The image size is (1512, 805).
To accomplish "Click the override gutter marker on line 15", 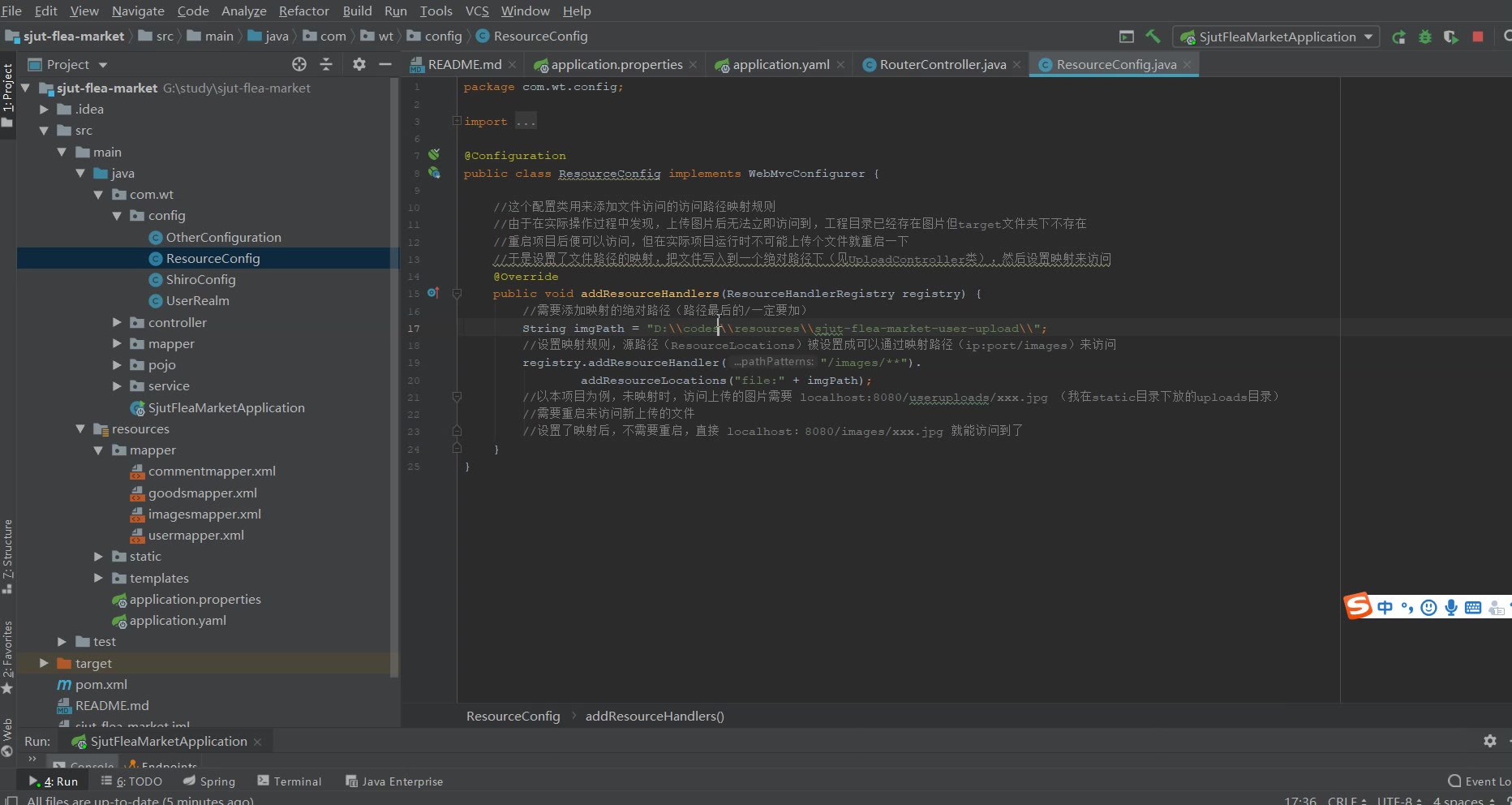I will 433,293.
